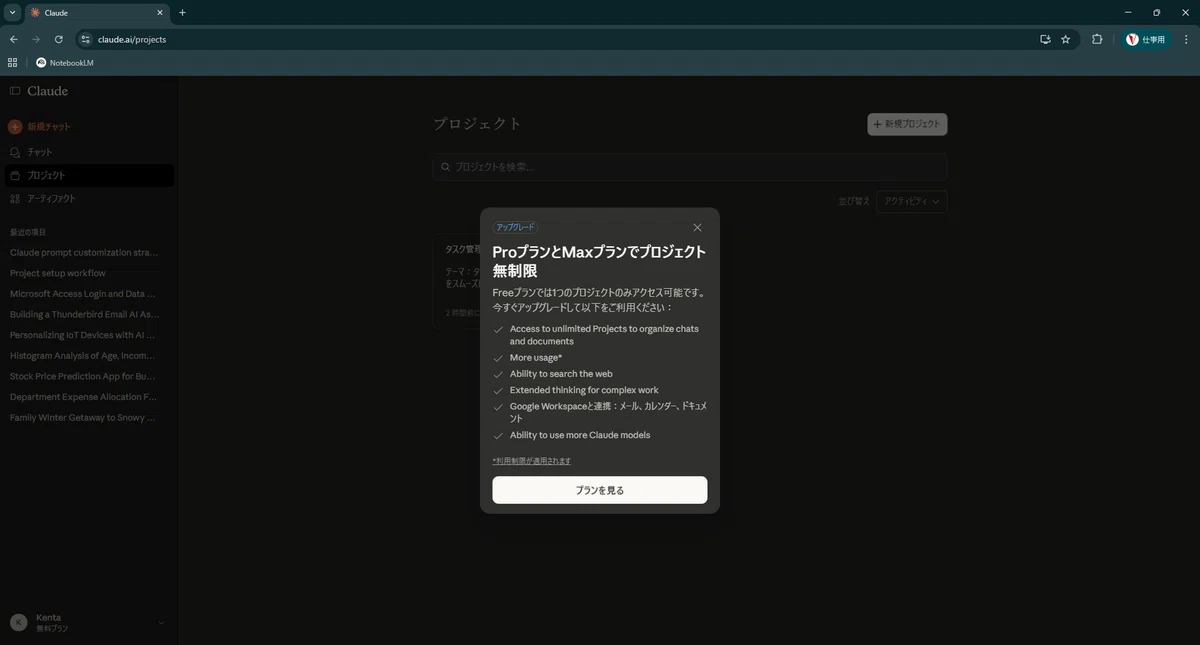Screen dimensions: 1200x645
Task: Expand the Kenta account menu chevron
Action: (x=161, y=623)
